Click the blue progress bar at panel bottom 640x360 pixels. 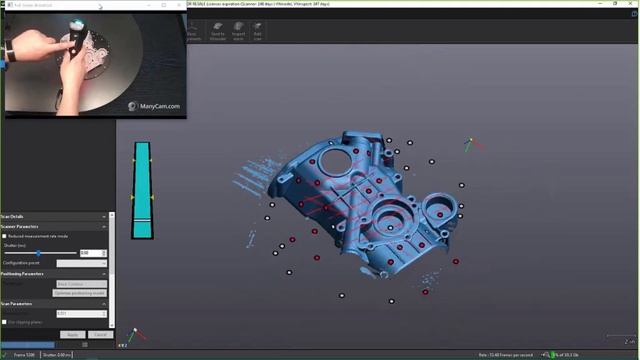coord(27,345)
